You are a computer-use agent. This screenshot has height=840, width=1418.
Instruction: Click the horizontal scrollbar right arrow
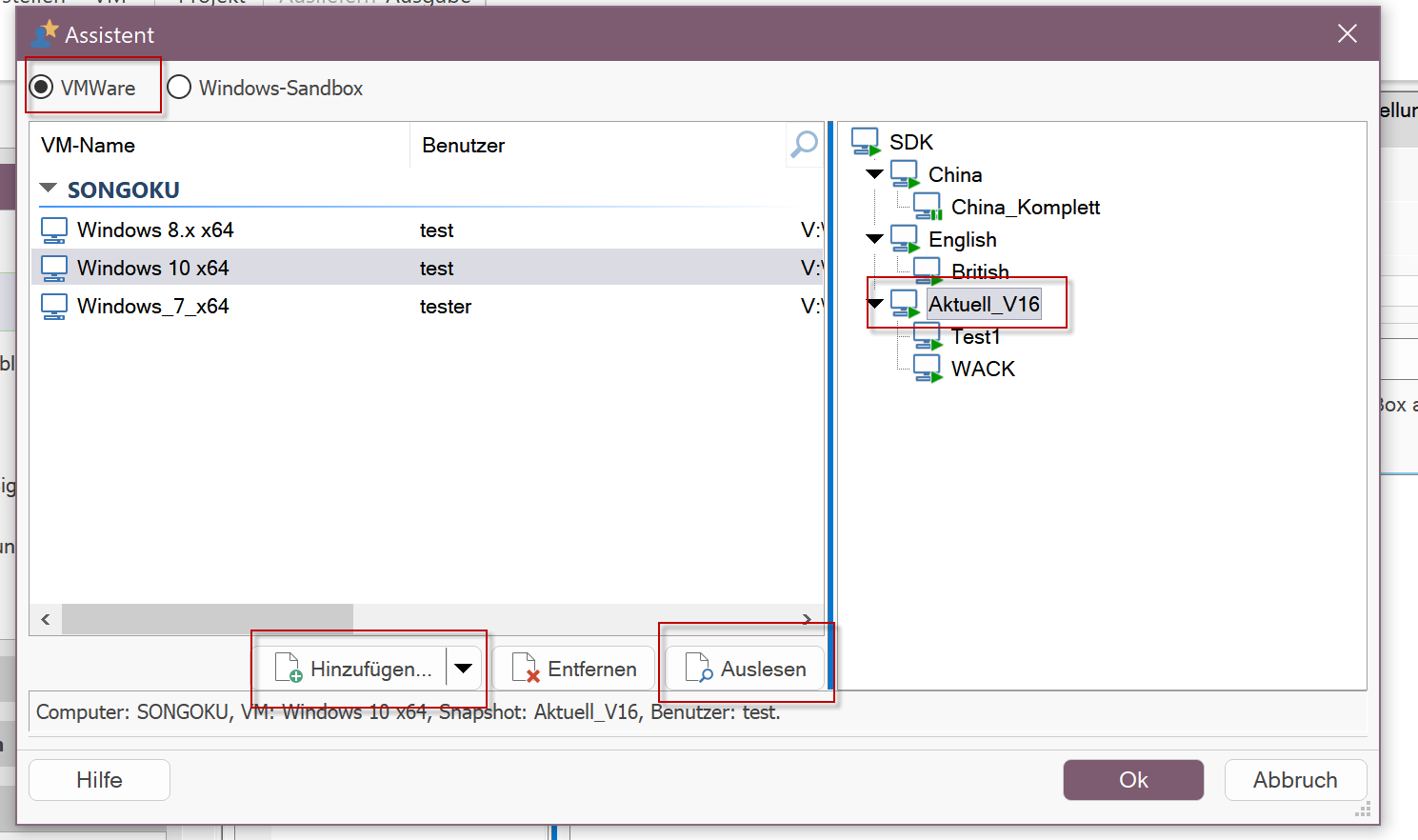tap(808, 619)
